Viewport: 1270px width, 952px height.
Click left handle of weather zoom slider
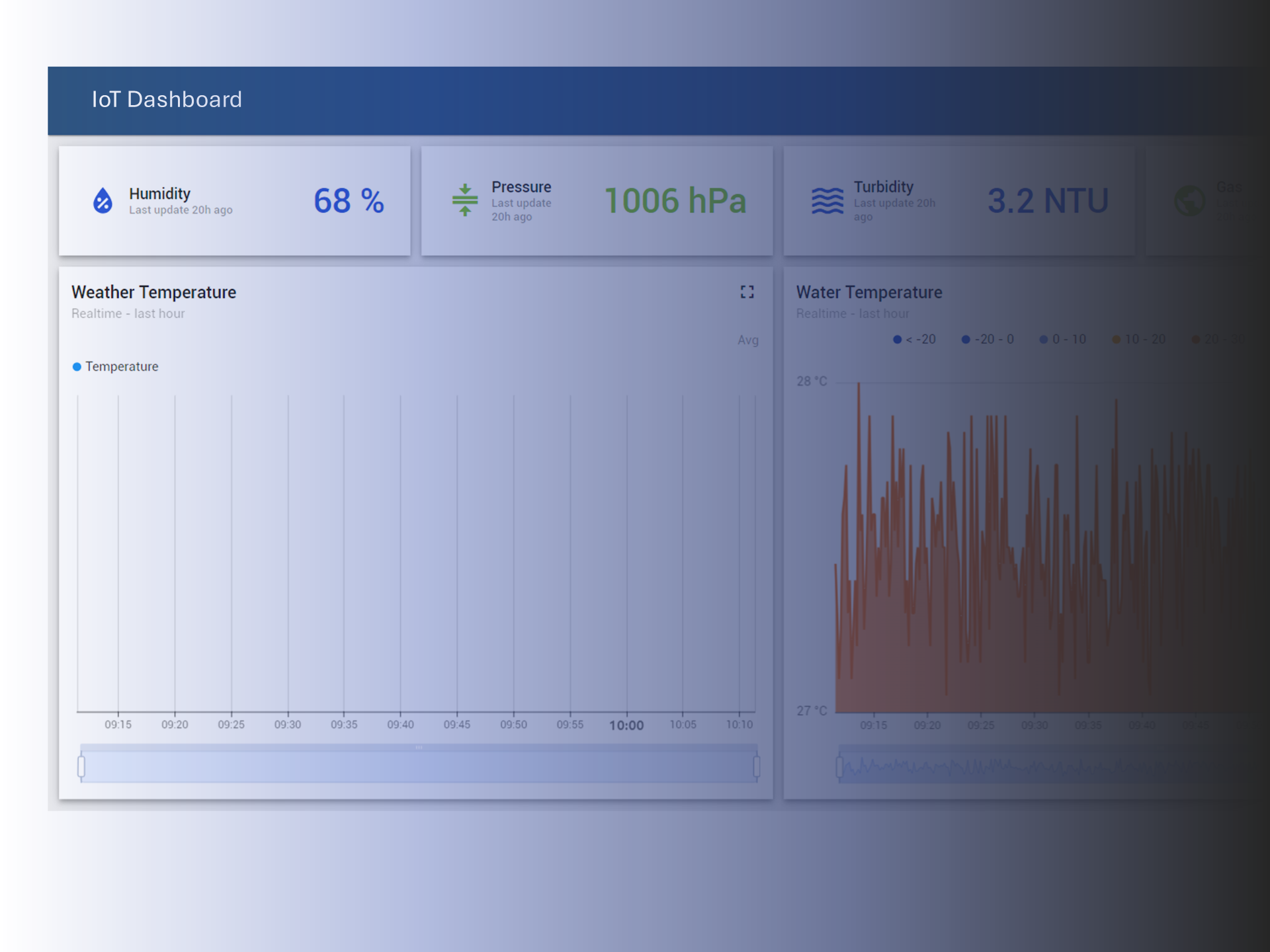[81, 766]
